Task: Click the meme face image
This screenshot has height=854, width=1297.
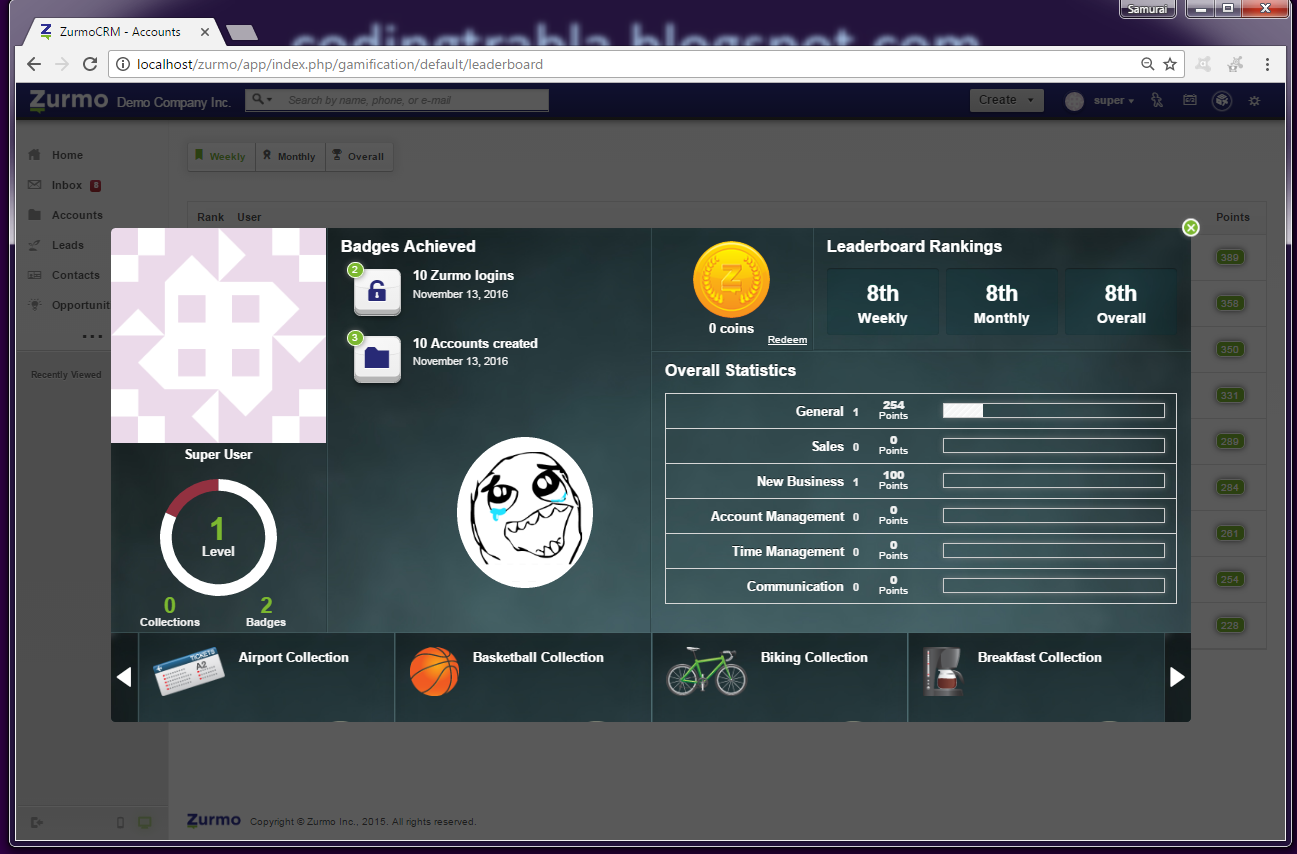Action: coord(525,513)
